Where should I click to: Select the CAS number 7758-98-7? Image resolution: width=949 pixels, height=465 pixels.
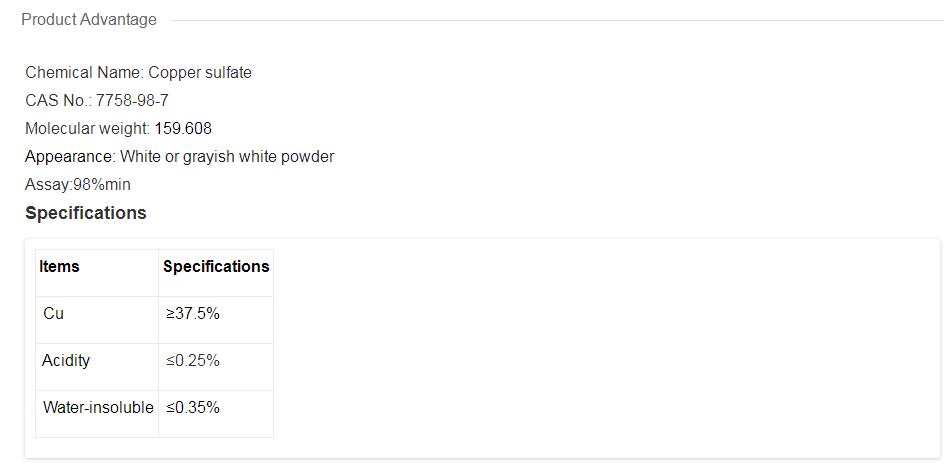[x=132, y=101]
